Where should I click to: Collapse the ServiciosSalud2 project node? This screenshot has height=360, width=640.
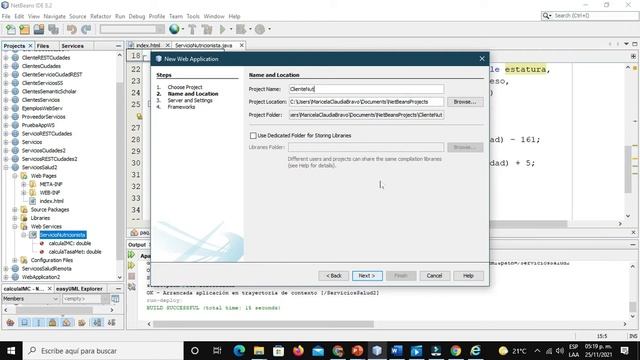click(6, 167)
